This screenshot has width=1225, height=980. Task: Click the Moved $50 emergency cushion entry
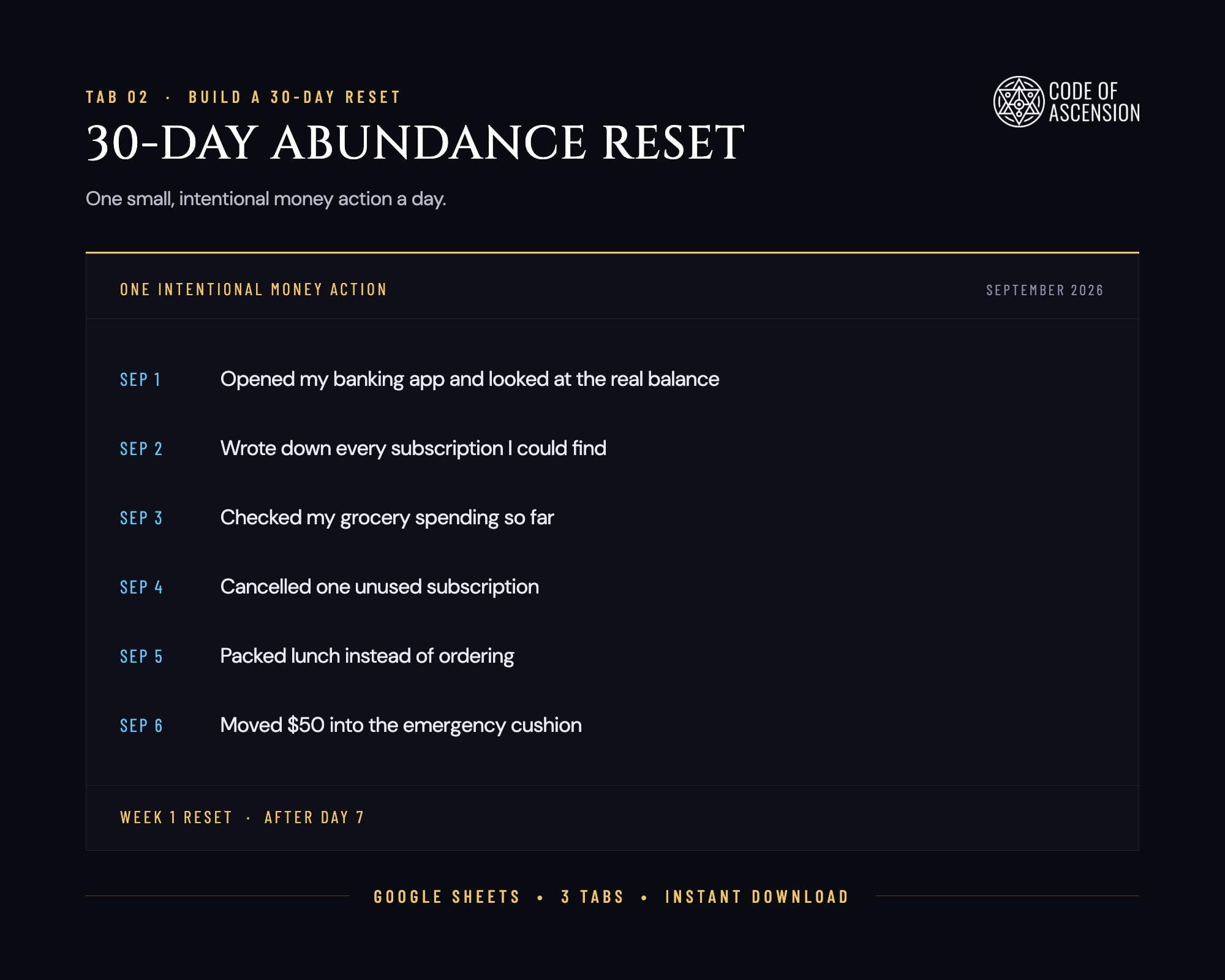[x=401, y=726]
